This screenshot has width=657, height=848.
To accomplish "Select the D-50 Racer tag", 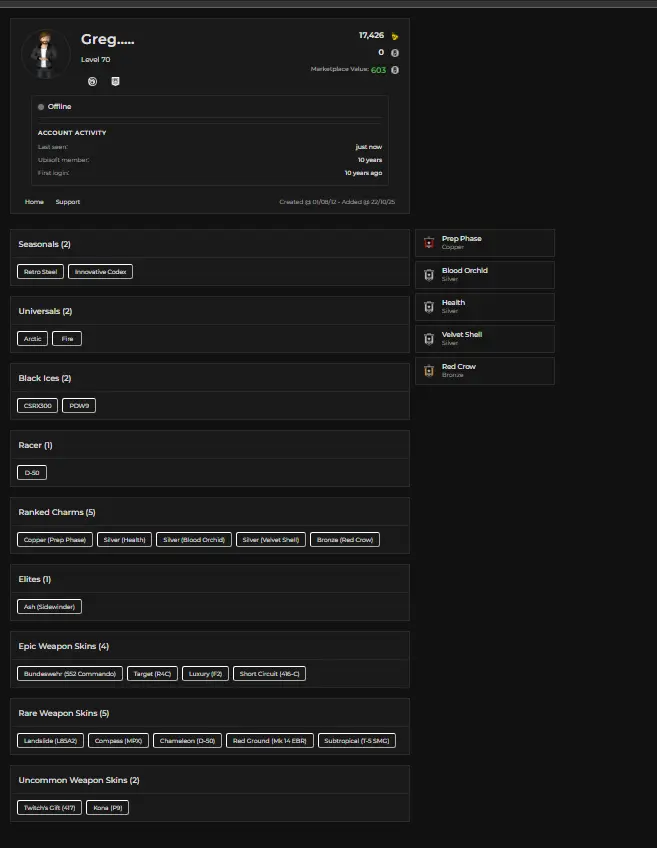I will 32,473.
